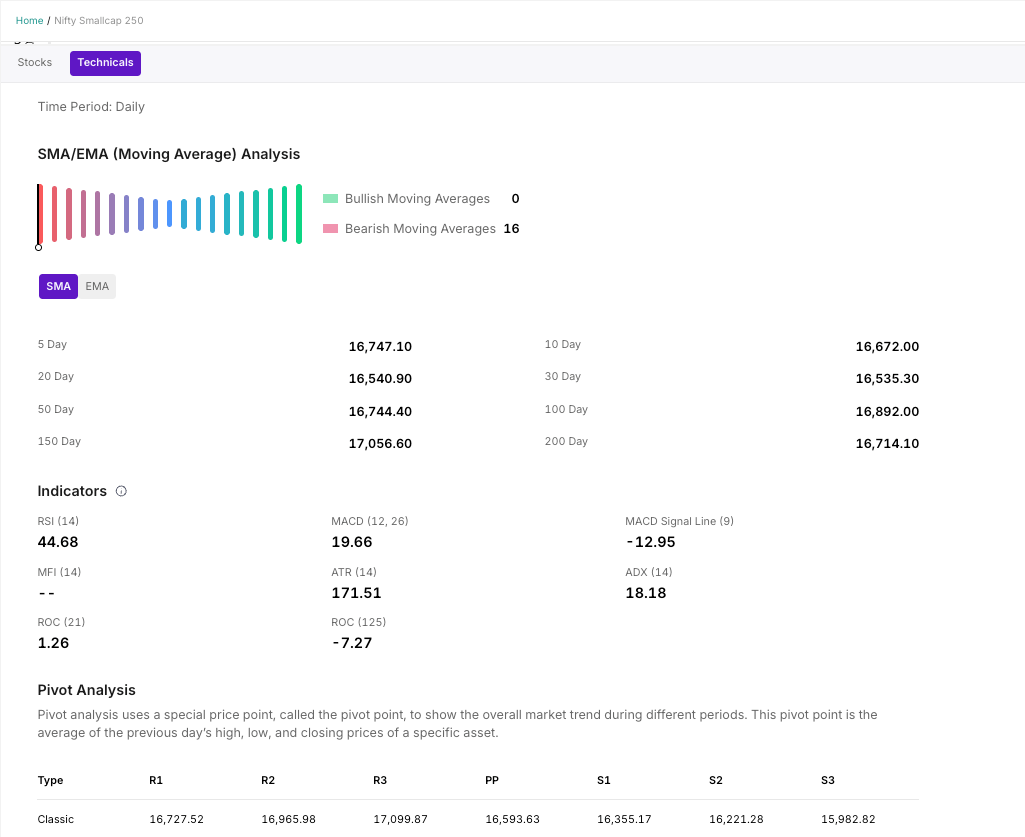
Task: Click the green Bullish Moving Averages swatch
Action: [x=330, y=199]
